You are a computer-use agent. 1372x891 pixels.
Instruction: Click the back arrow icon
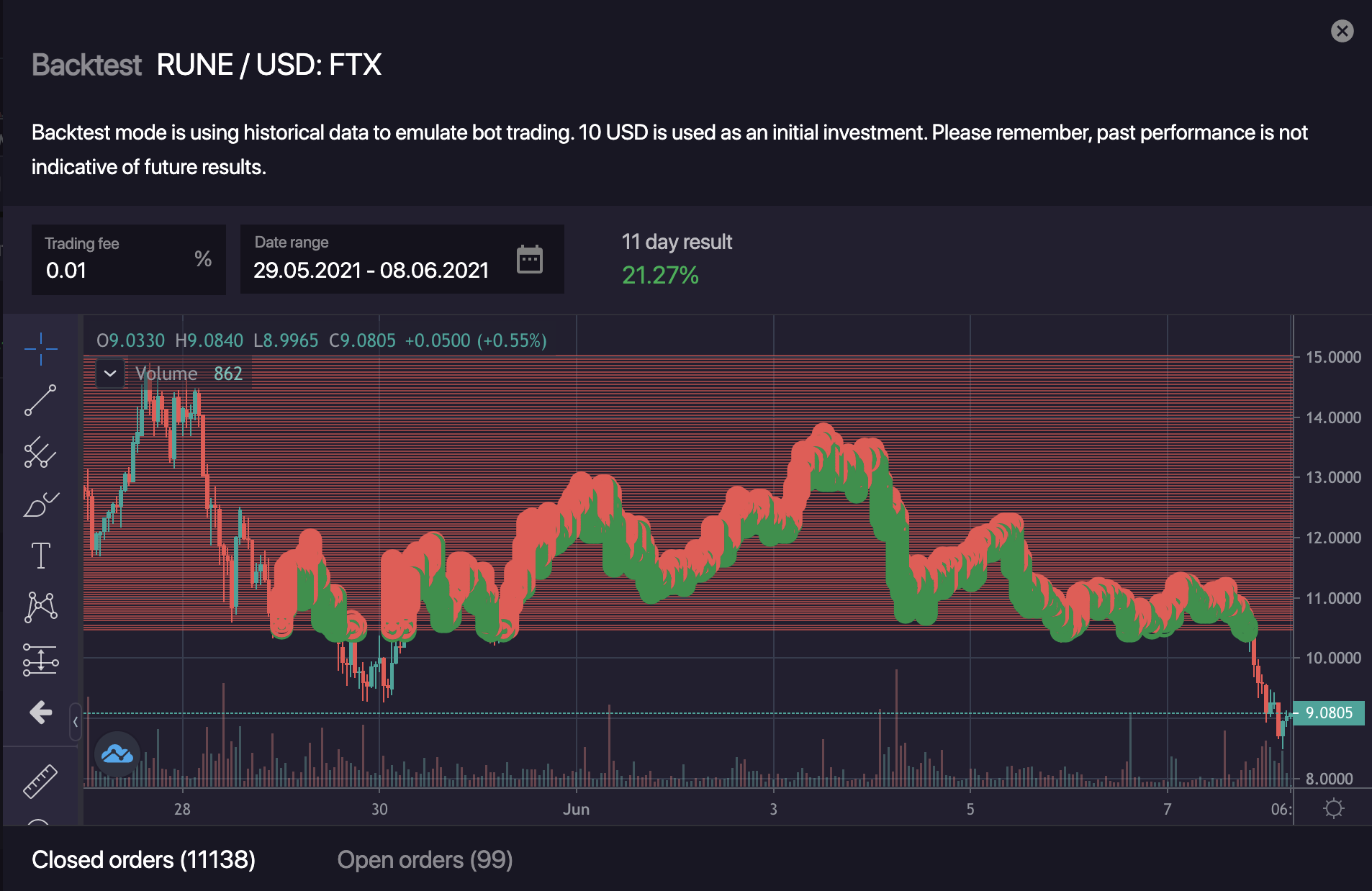(x=40, y=713)
